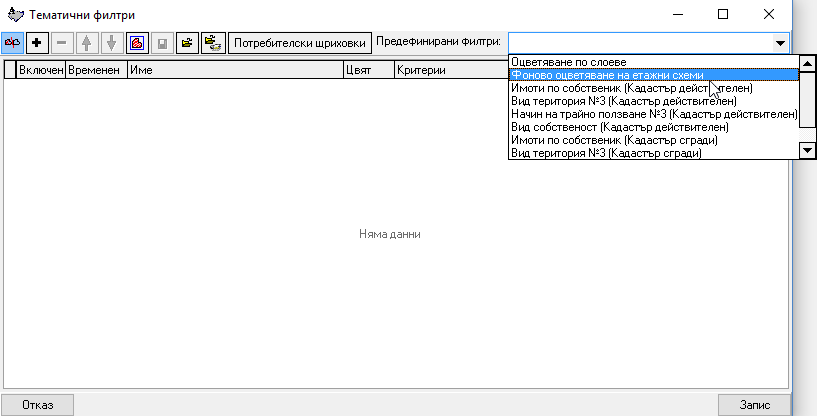
Task: Pick Начин на трайно ползване №3 option
Action: pos(653,114)
